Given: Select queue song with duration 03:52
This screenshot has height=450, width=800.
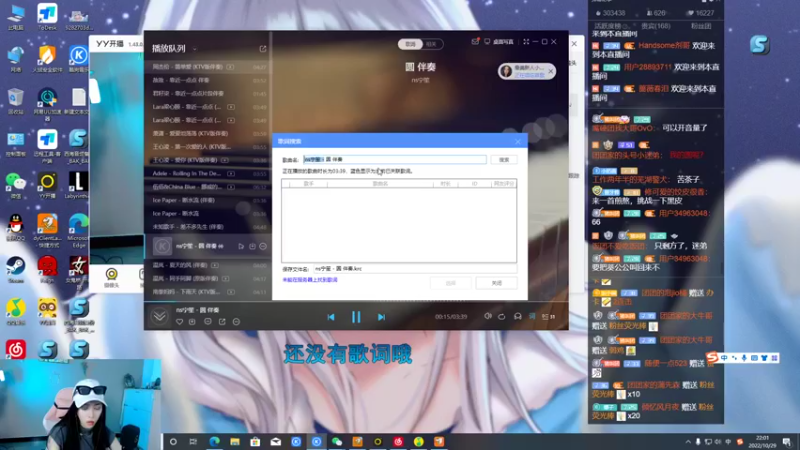Looking at the screenshot, I should click(208, 80).
